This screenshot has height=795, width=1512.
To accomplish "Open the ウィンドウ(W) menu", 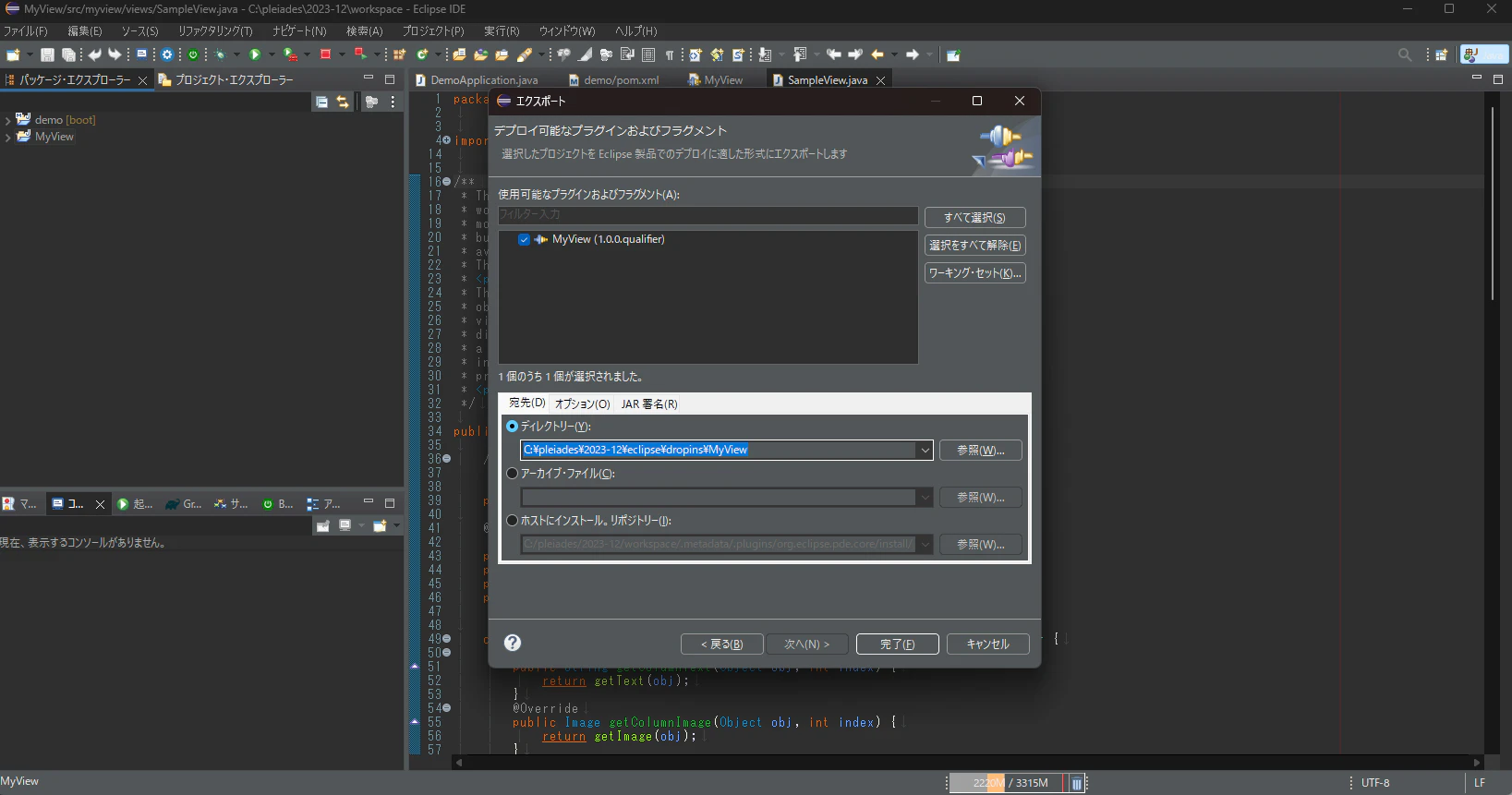I will point(567,31).
